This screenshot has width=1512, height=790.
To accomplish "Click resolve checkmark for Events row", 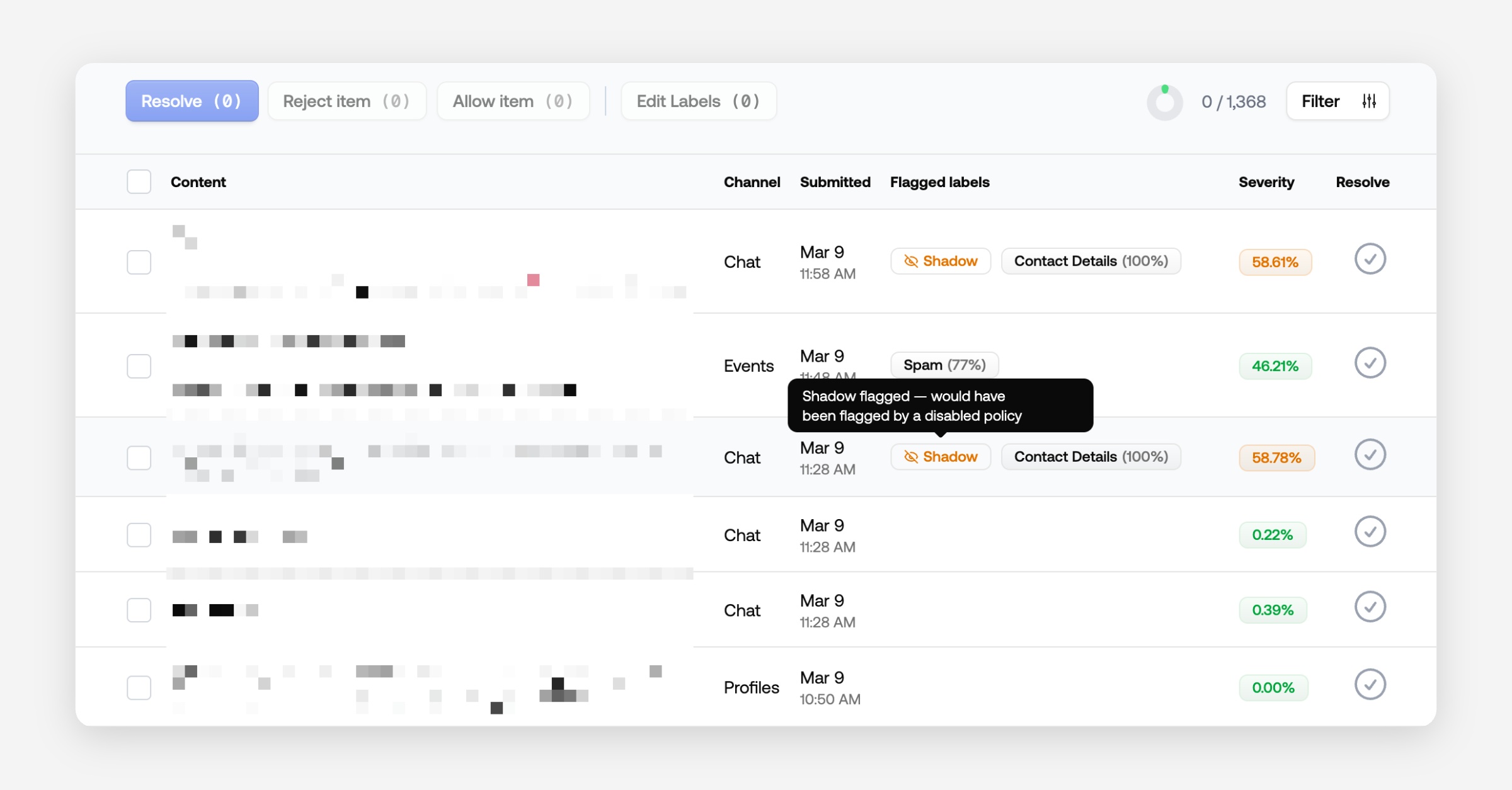I will [x=1370, y=363].
